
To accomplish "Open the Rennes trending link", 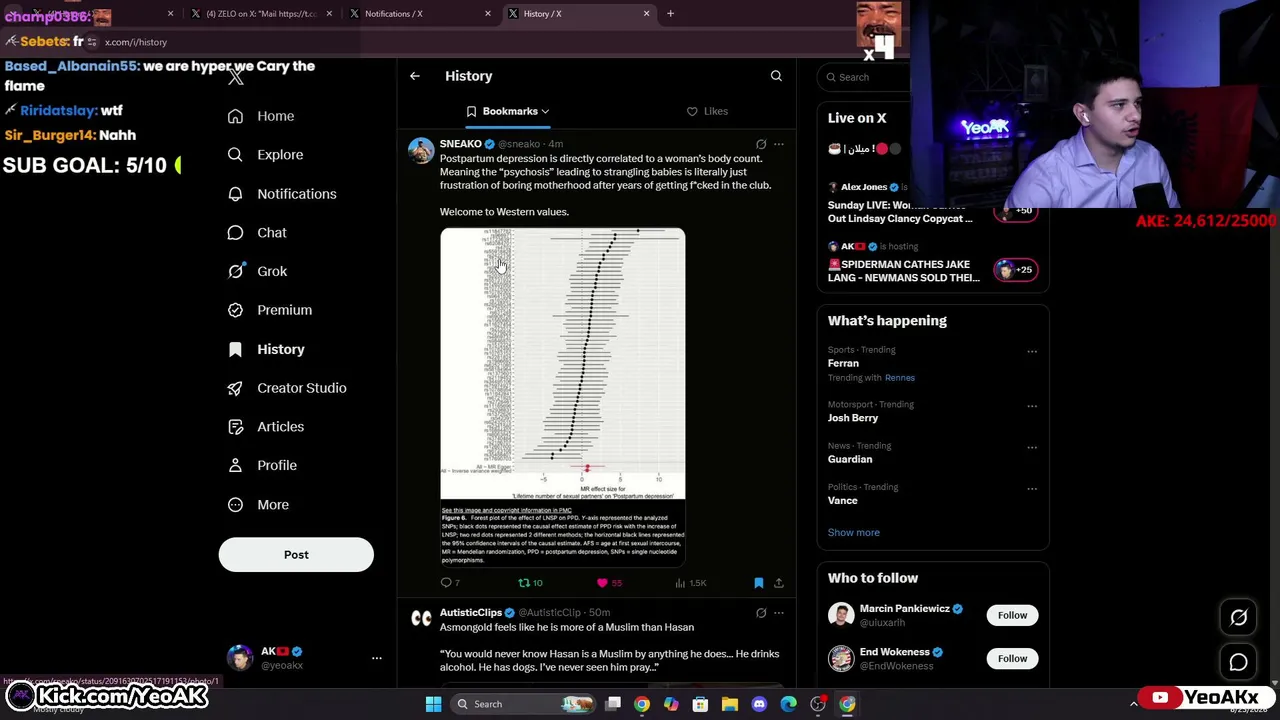I will tap(900, 378).
